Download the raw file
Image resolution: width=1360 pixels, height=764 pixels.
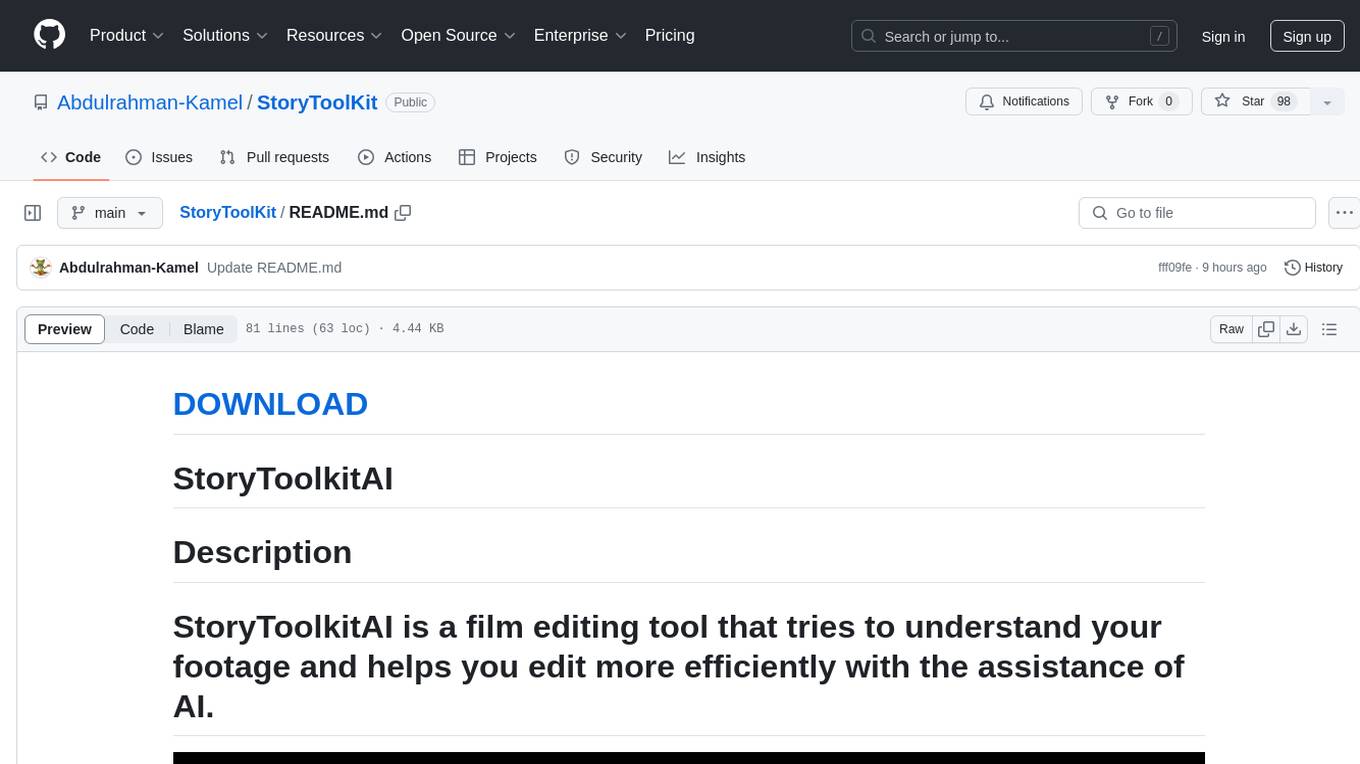pyautogui.click(x=1294, y=329)
